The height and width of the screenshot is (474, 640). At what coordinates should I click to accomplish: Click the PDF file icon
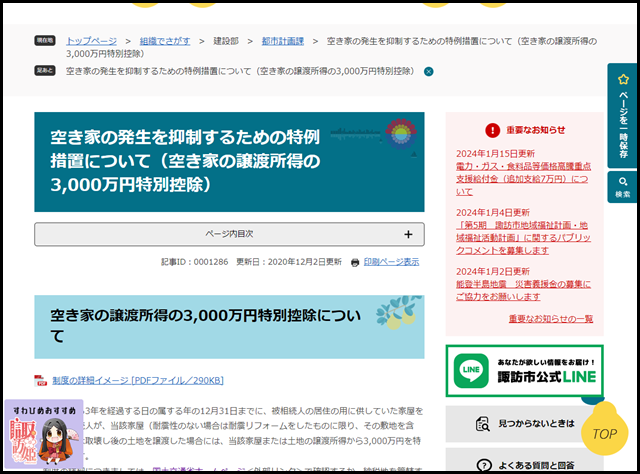pyautogui.click(x=40, y=381)
